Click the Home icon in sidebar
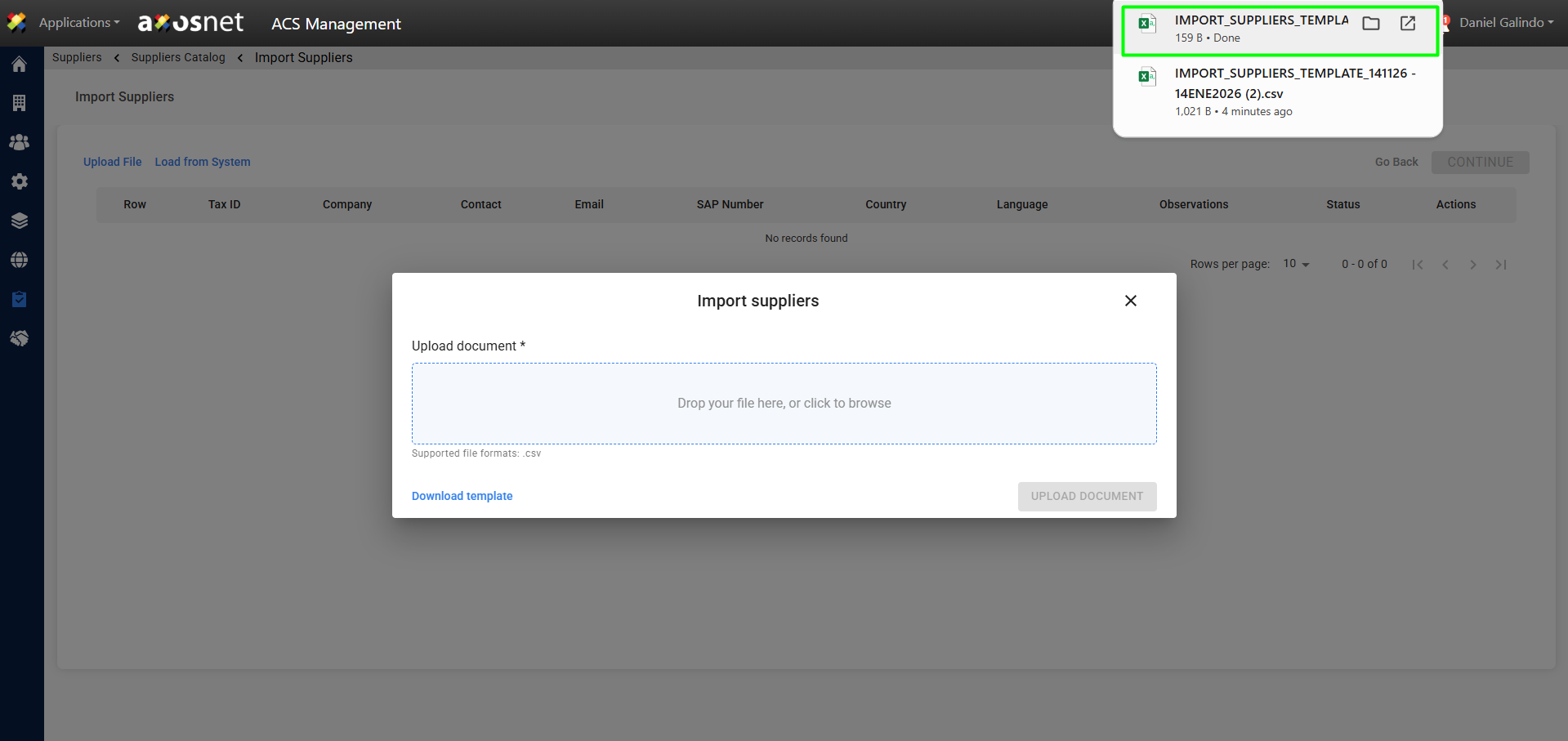 point(20,65)
